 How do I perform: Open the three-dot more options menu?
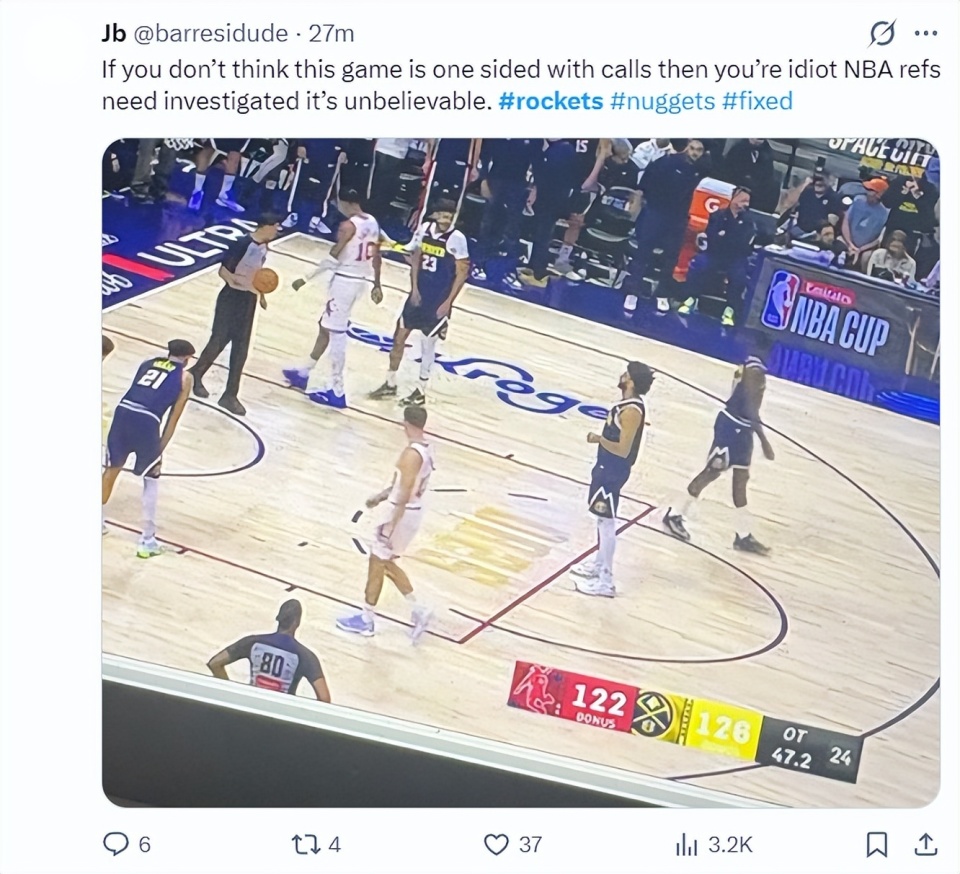pos(926,34)
